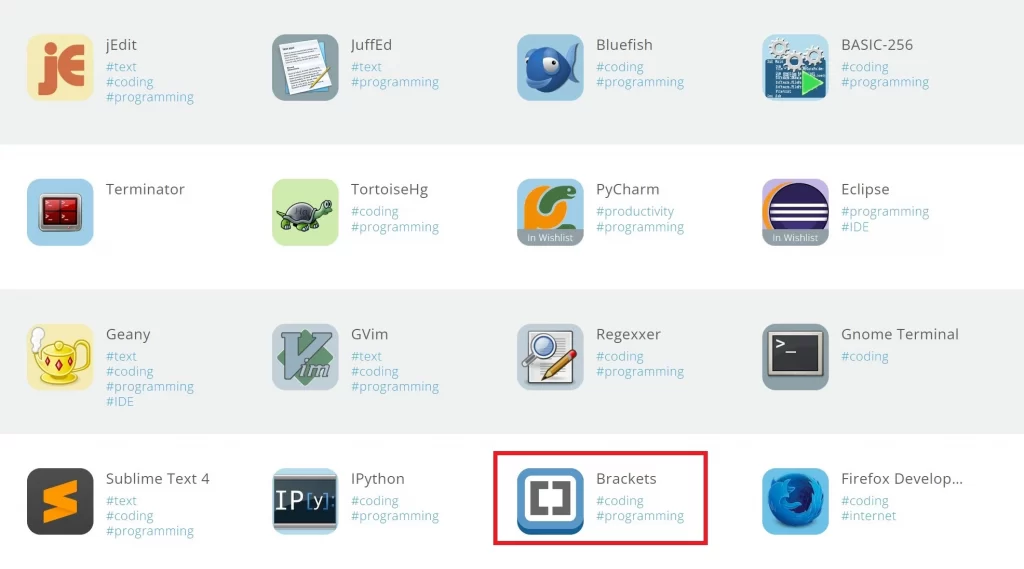
Task: Open the BASIC-256 app icon
Action: tap(795, 67)
